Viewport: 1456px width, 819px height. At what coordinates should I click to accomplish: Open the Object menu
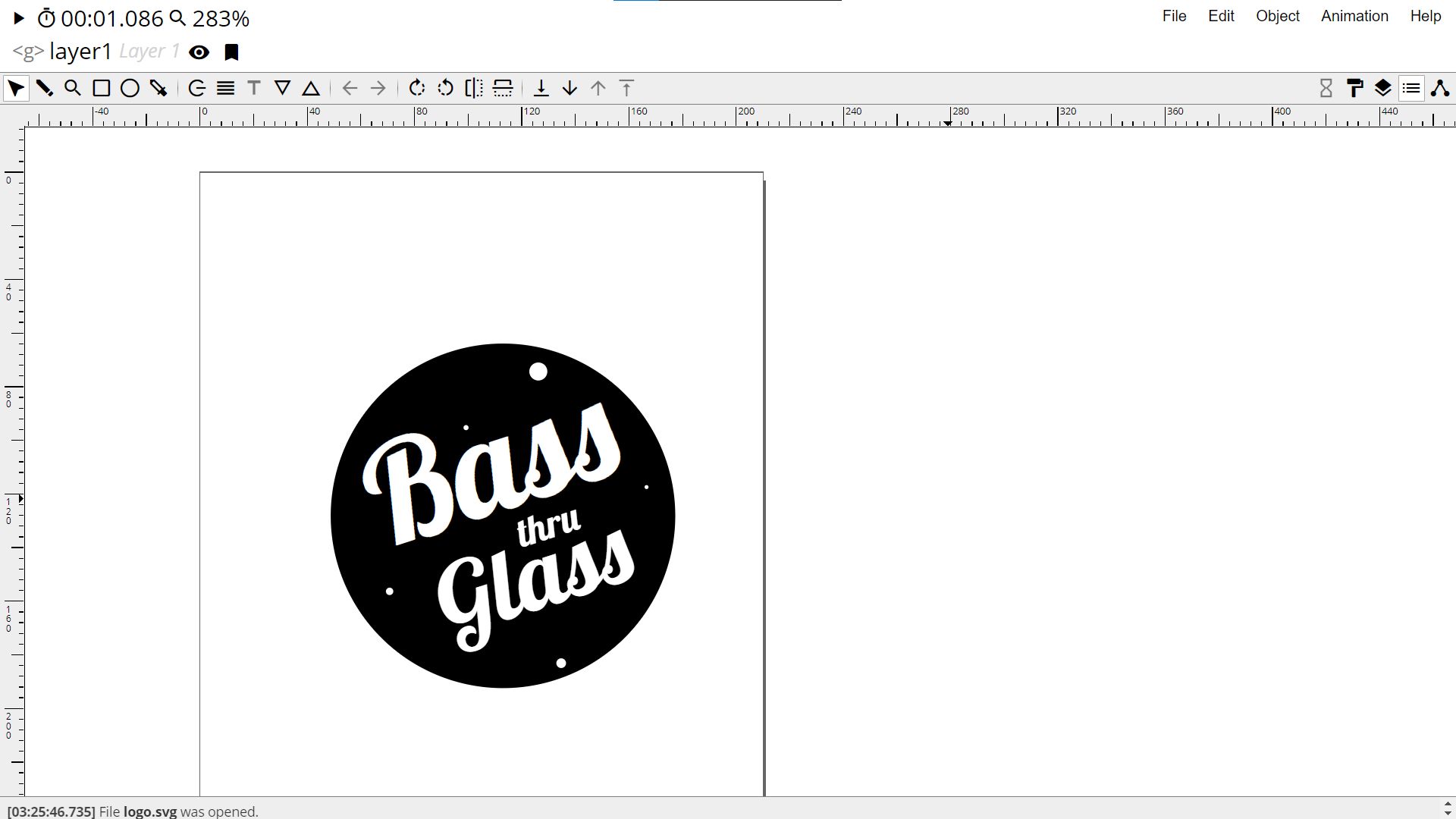pyautogui.click(x=1277, y=16)
